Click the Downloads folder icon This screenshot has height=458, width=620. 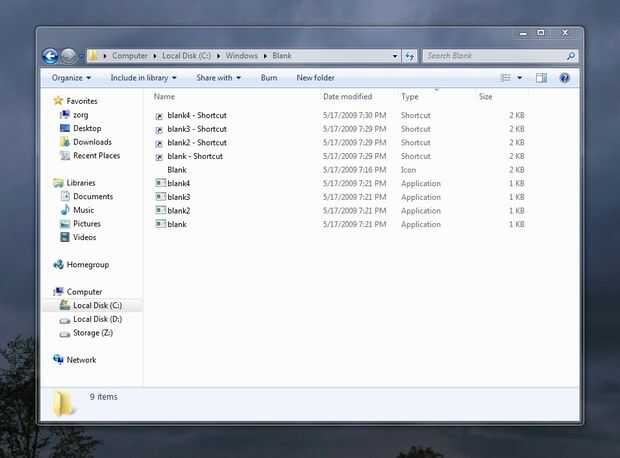coord(65,142)
